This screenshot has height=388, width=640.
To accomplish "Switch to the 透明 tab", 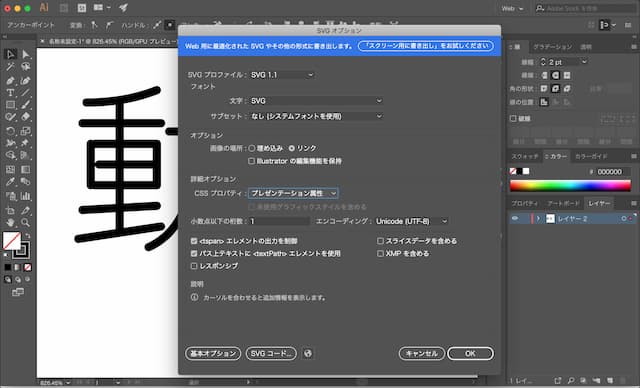I will point(586,47).
